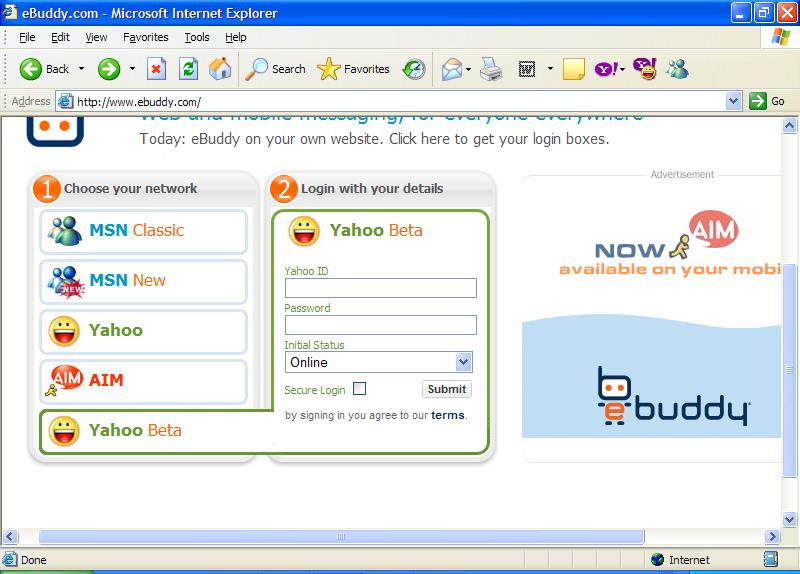The height and width of the screenshot is (574, 800).
Task: Tick the Secure Login checkbox
Action: 360,389
